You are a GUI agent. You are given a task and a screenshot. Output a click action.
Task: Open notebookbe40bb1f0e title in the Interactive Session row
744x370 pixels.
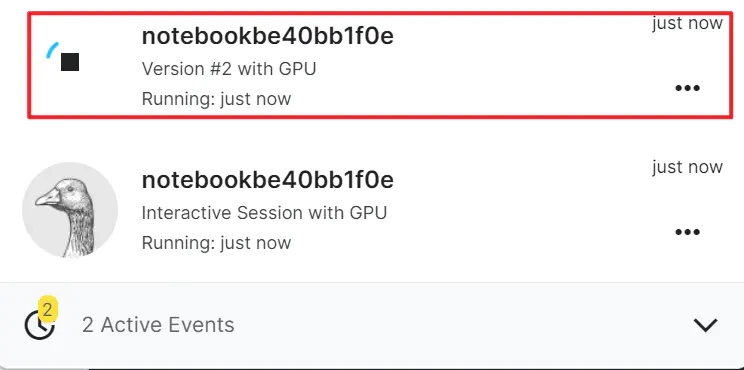pyautogui.click(x=268, y=180)
